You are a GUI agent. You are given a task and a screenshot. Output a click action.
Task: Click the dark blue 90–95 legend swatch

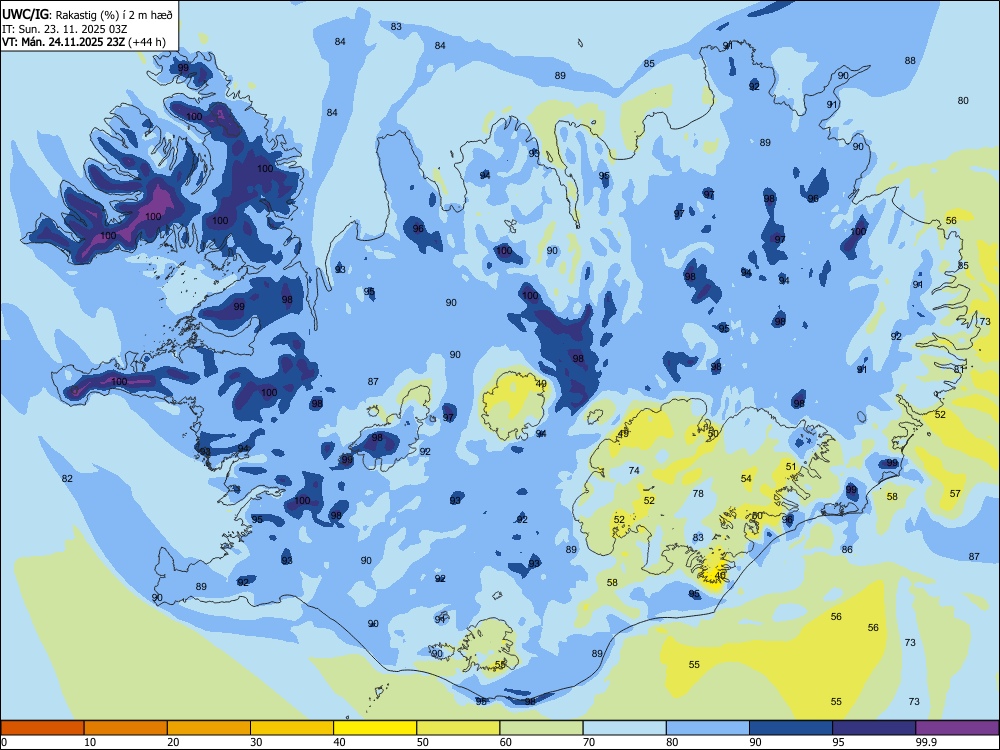[791, 728]
